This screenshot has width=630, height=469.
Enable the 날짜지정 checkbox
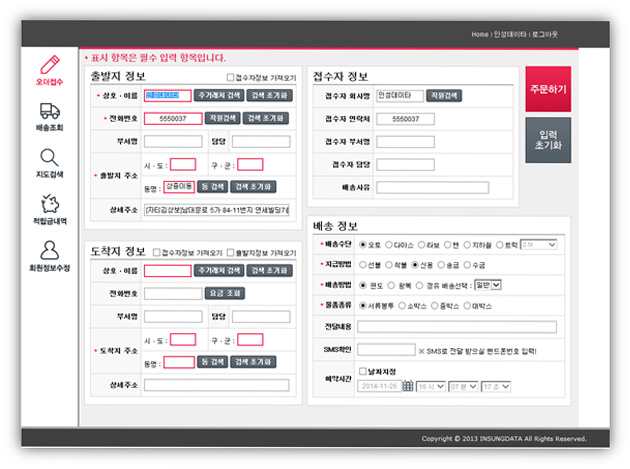tap(363, 371)
